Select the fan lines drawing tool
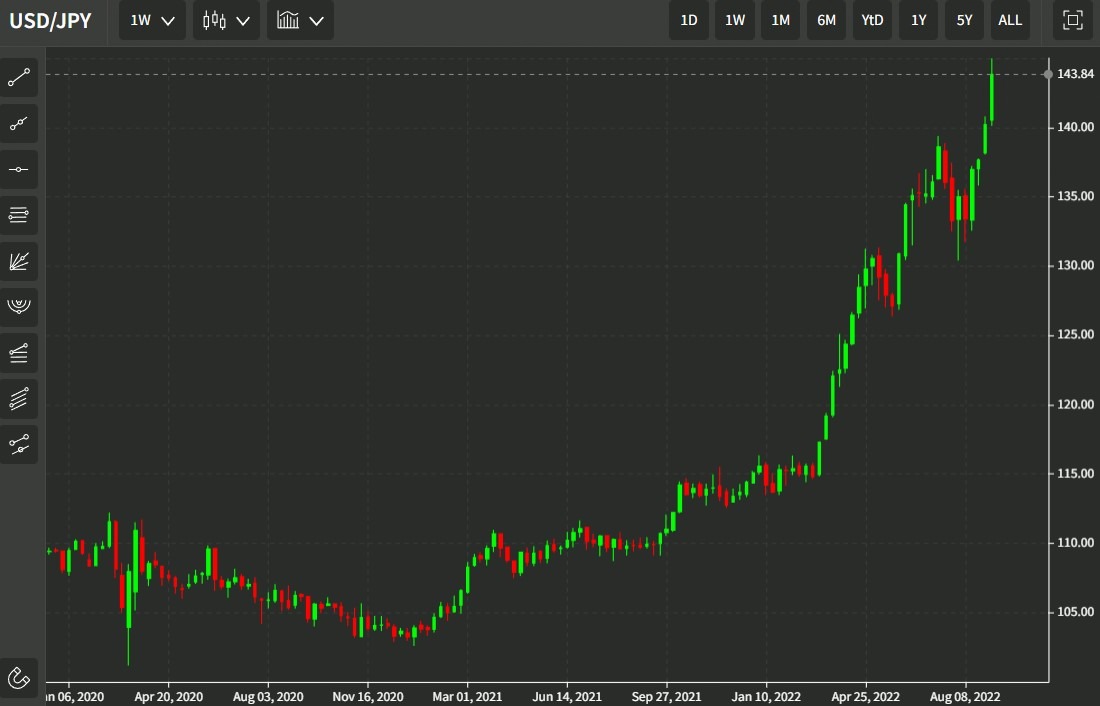Image resolution: width=1100 pixels, height=706 pixels. coord(19,261)
